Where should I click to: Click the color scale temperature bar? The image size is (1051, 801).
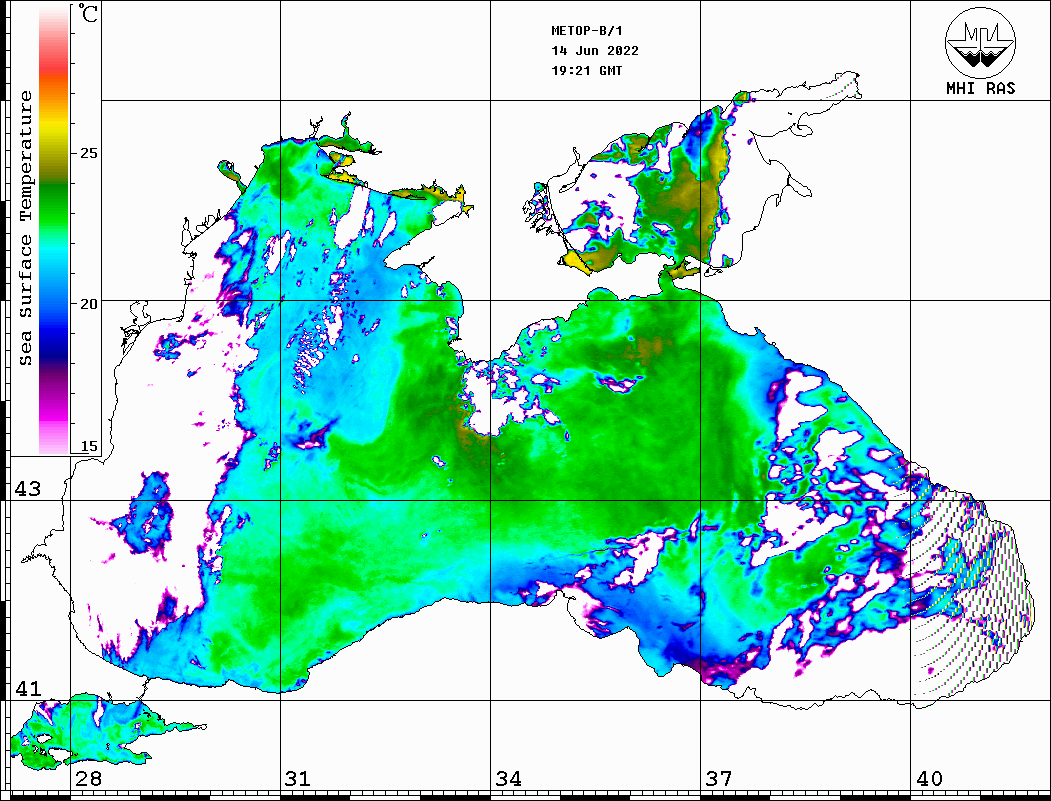coord(54,230)
